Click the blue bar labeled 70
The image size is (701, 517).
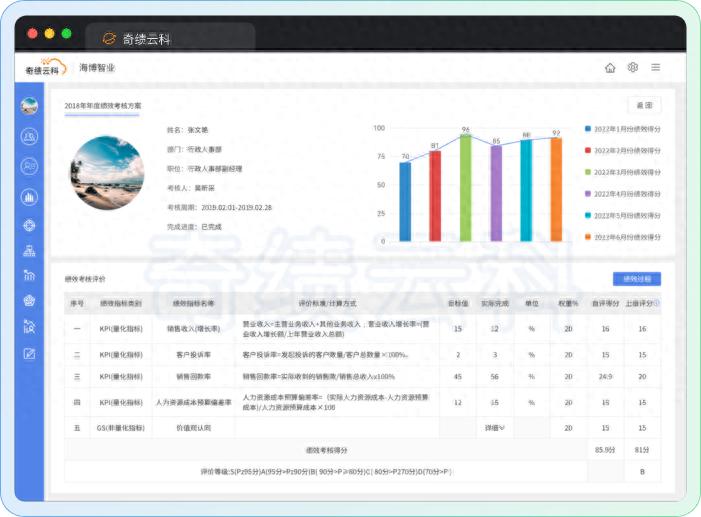(405, 202)
